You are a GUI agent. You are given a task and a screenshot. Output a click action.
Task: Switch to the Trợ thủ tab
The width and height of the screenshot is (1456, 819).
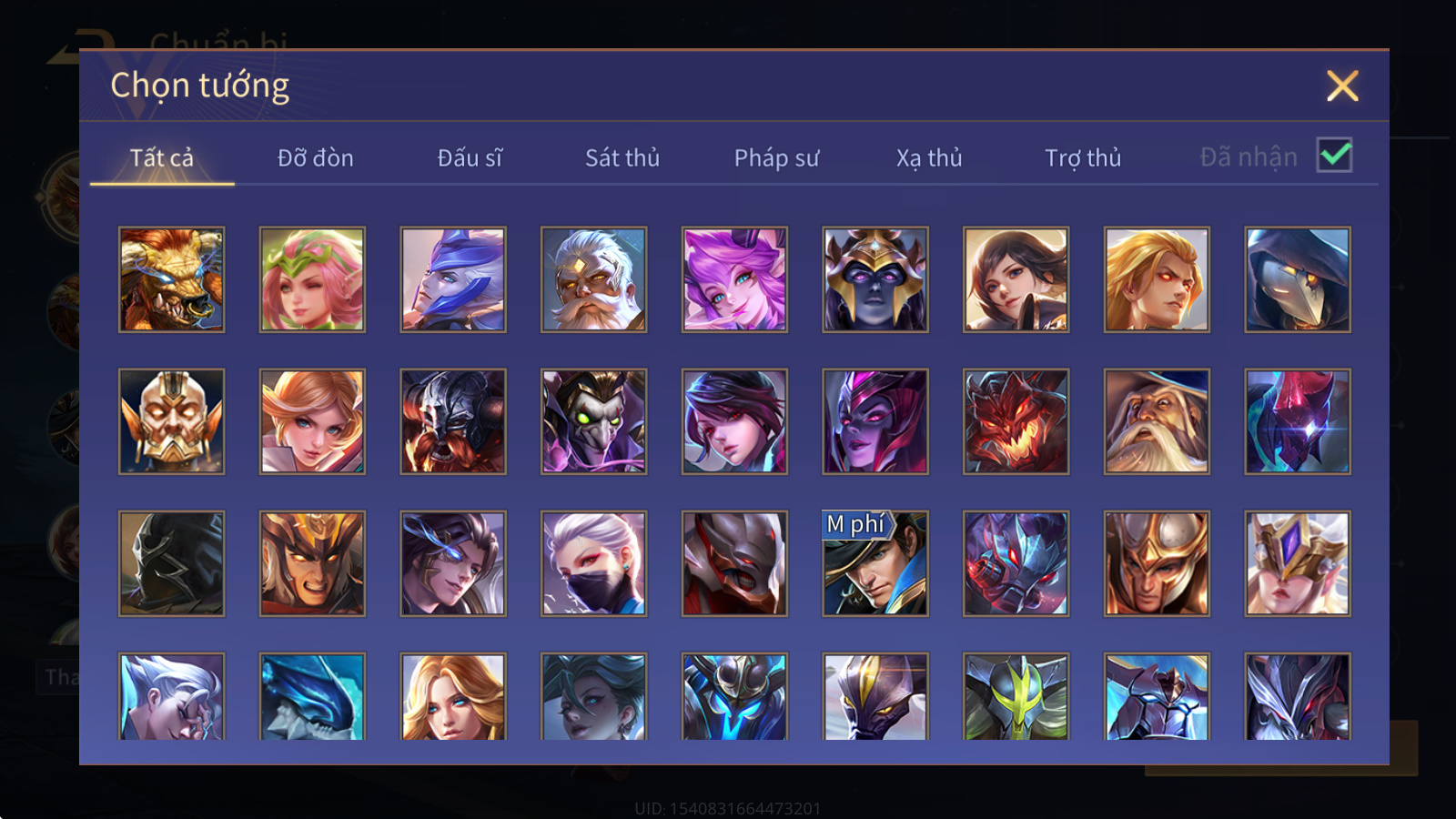tap(1083, 158)
